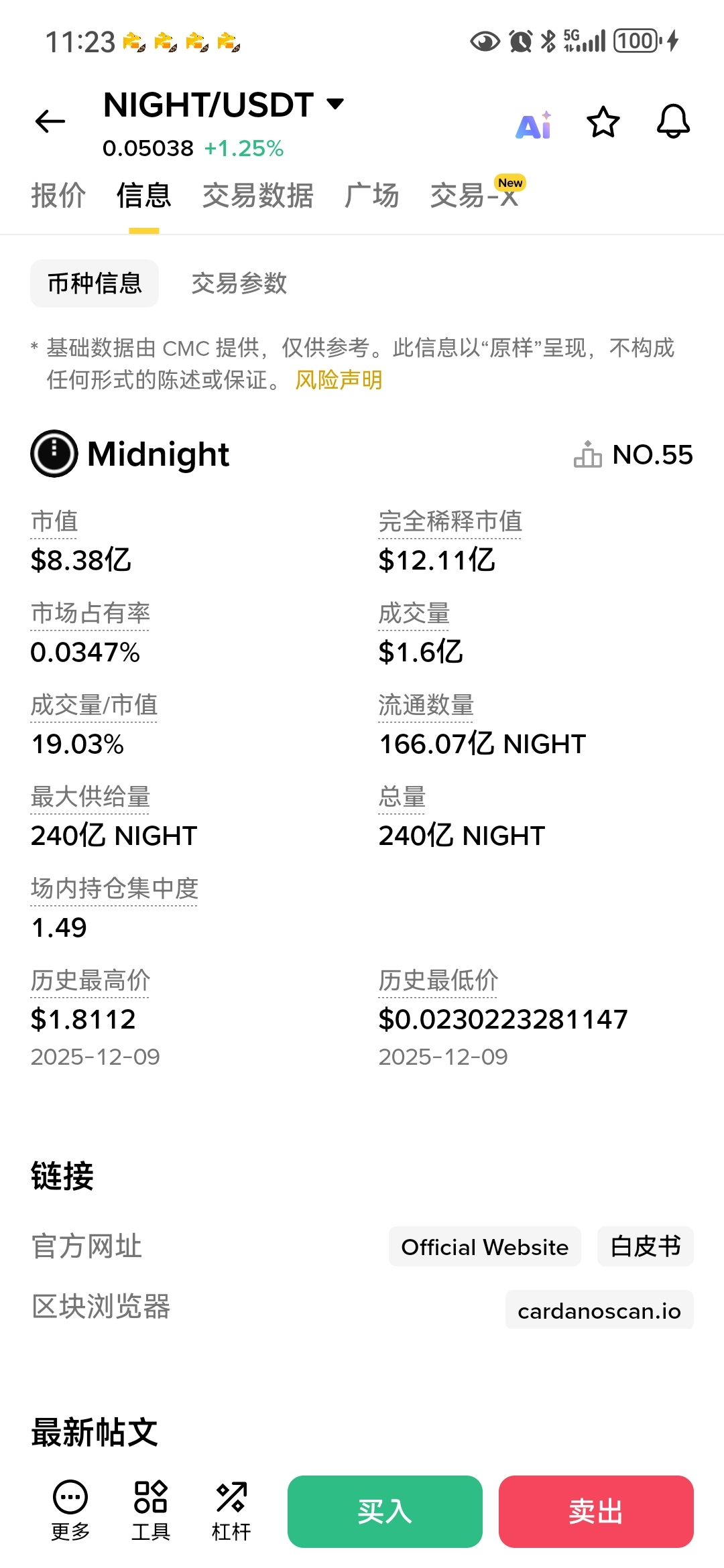Open the cardanoscan.io block explorer
Screen dimensions: 724x1568
coord(599,1310)
